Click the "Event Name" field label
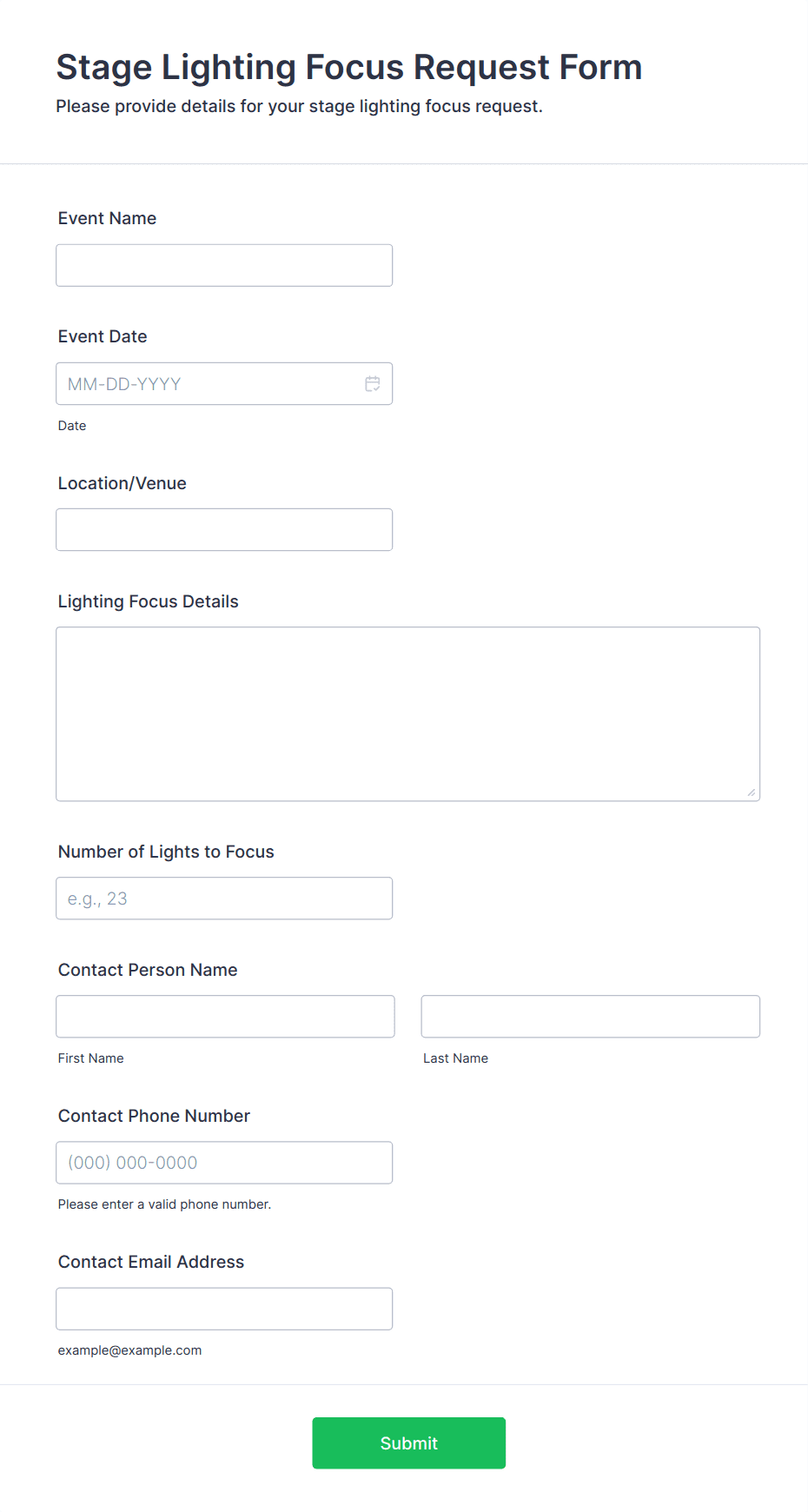Image resolution: width=808 pixels, height=1512 pixels. pos(107,218)
